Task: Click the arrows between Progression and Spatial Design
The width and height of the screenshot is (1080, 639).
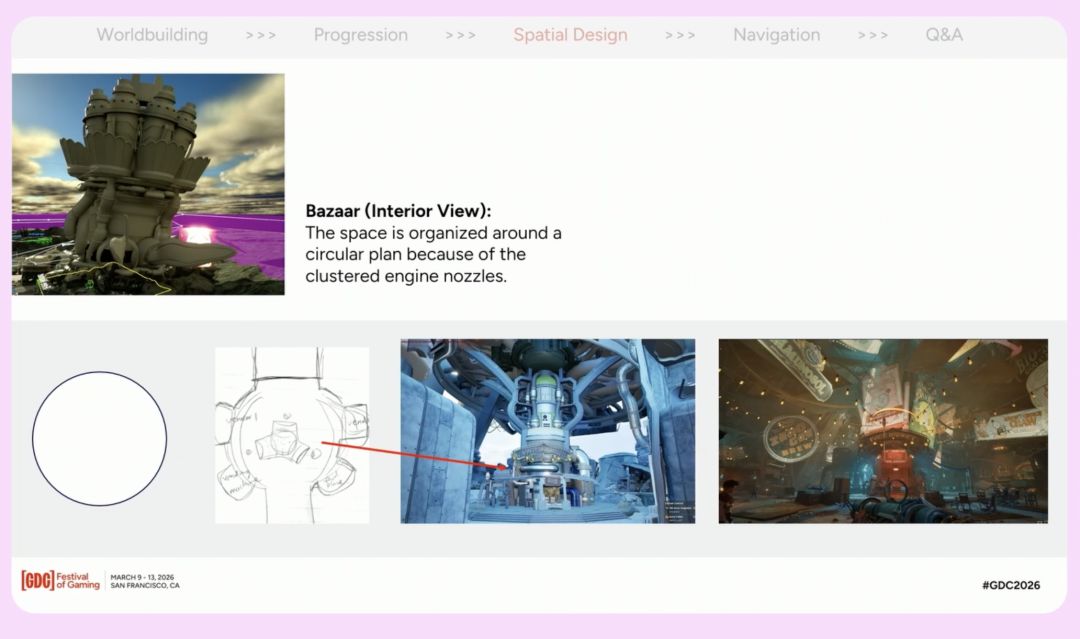Action: (460, 35)
